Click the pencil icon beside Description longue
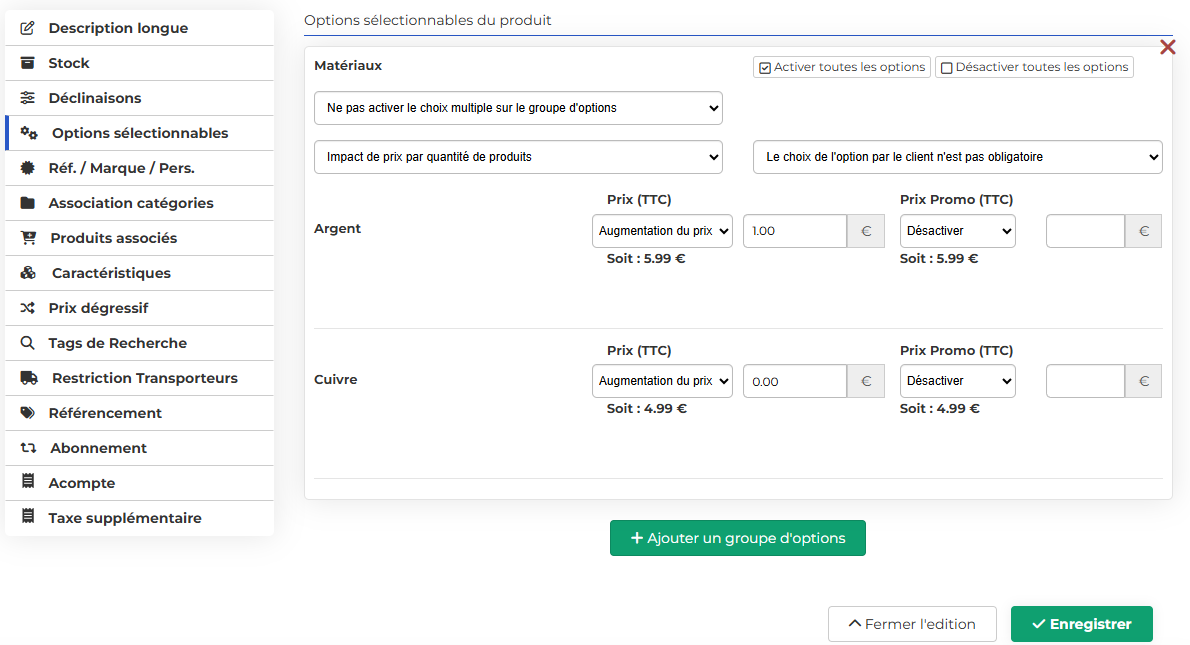This screenshot has height=645, width=1190. [27, 28]
